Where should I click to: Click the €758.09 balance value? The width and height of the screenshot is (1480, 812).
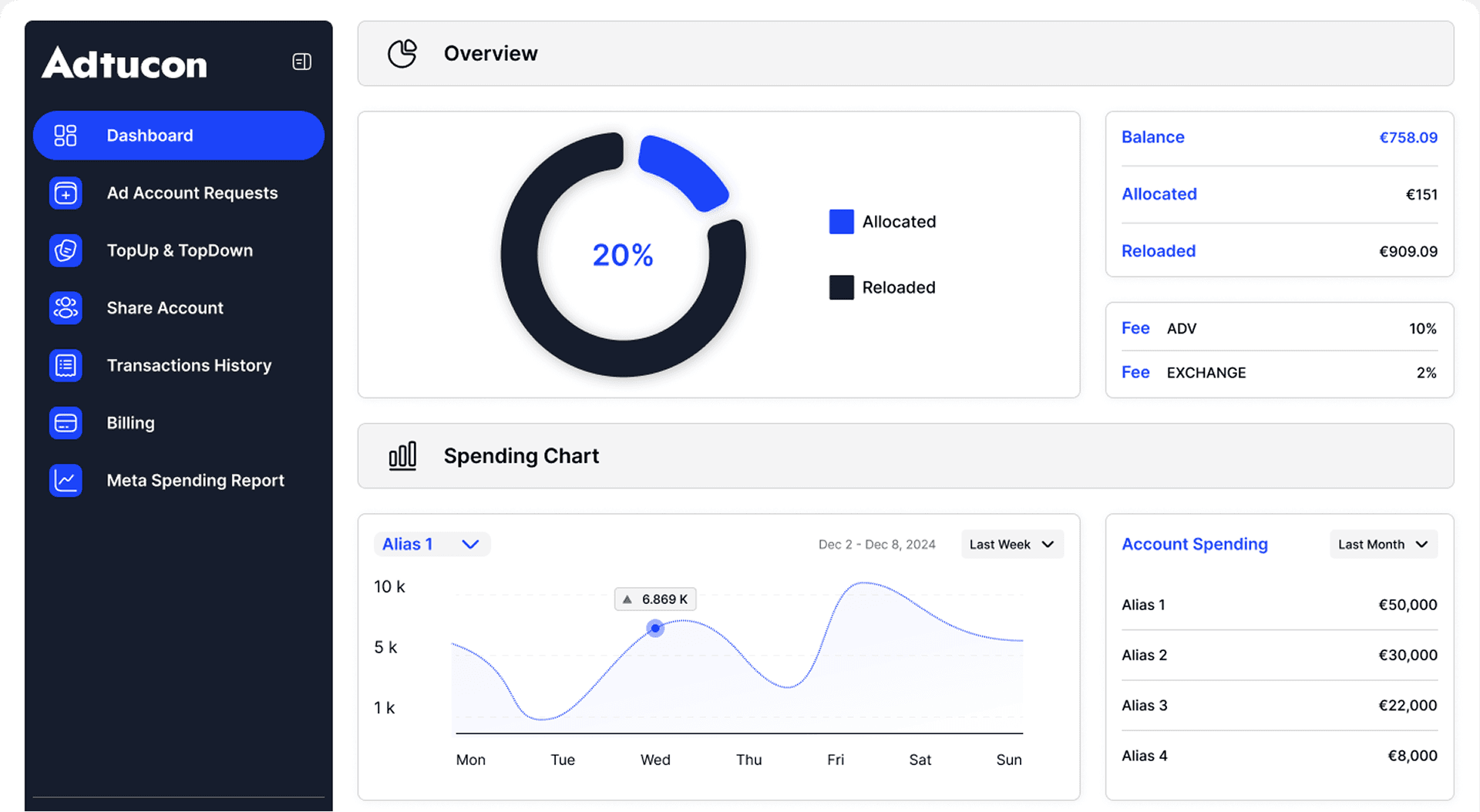1408,137
